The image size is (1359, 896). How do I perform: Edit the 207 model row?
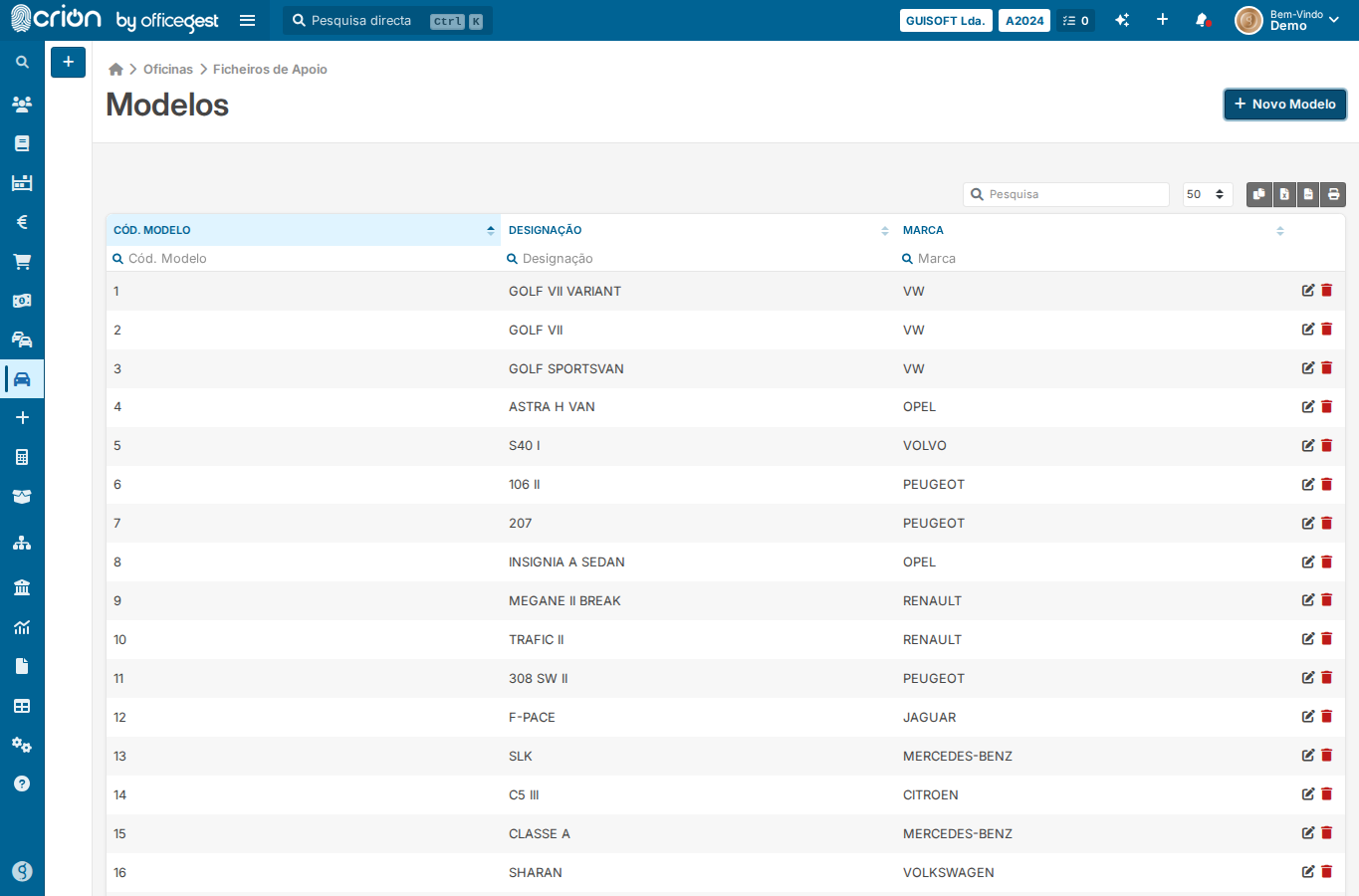(x=1308, y=523)
